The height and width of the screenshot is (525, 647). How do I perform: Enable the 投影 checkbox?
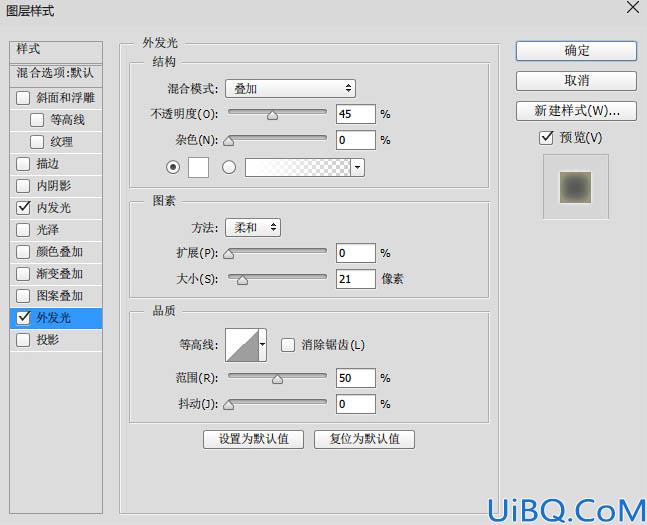point(23,340)
